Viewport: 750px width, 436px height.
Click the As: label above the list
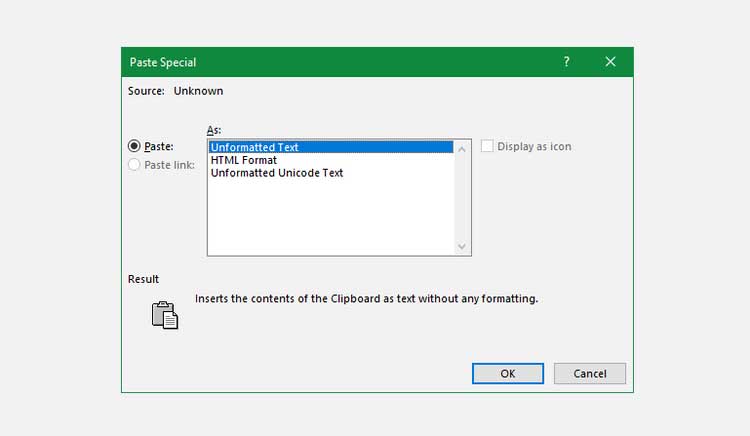(x=213, y=130)
